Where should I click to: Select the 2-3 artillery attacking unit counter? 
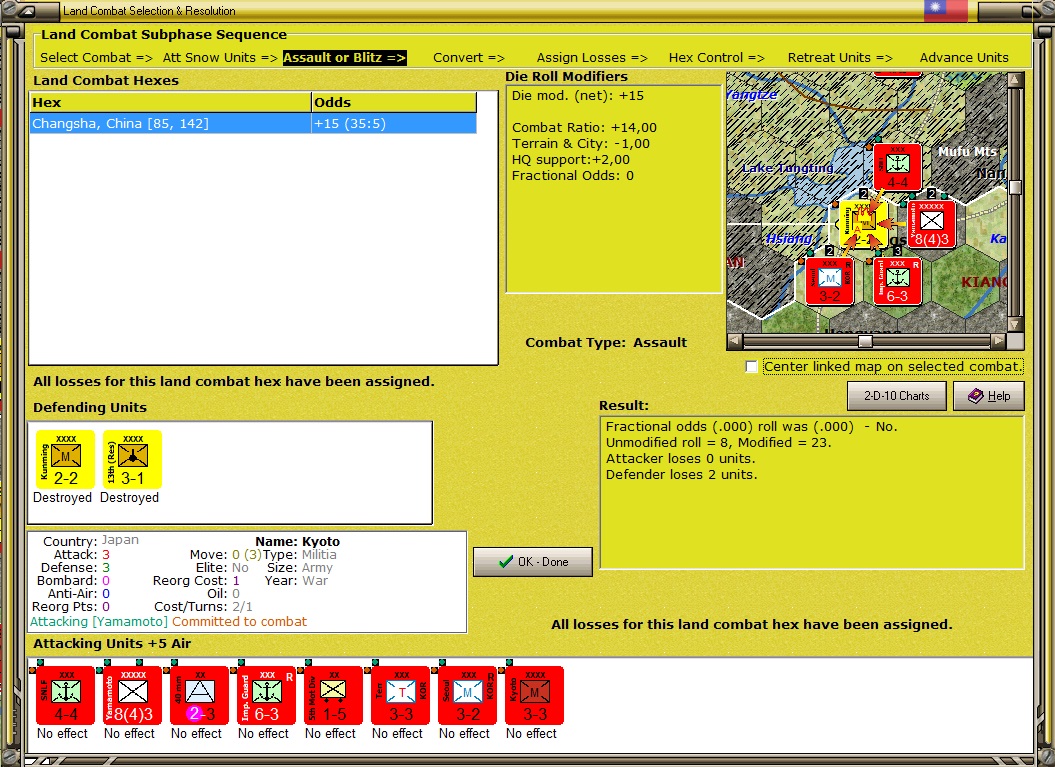click(x=200, y=696)
